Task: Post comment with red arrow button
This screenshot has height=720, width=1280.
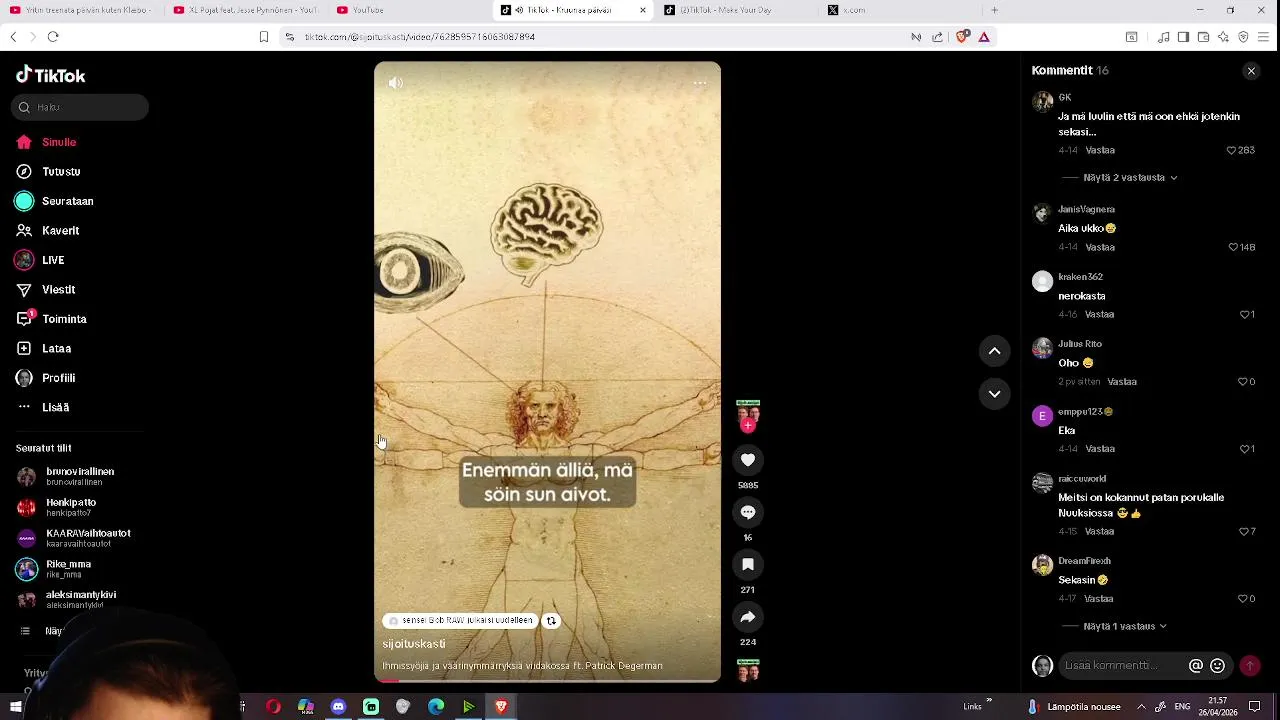Action: (1250, 666)
